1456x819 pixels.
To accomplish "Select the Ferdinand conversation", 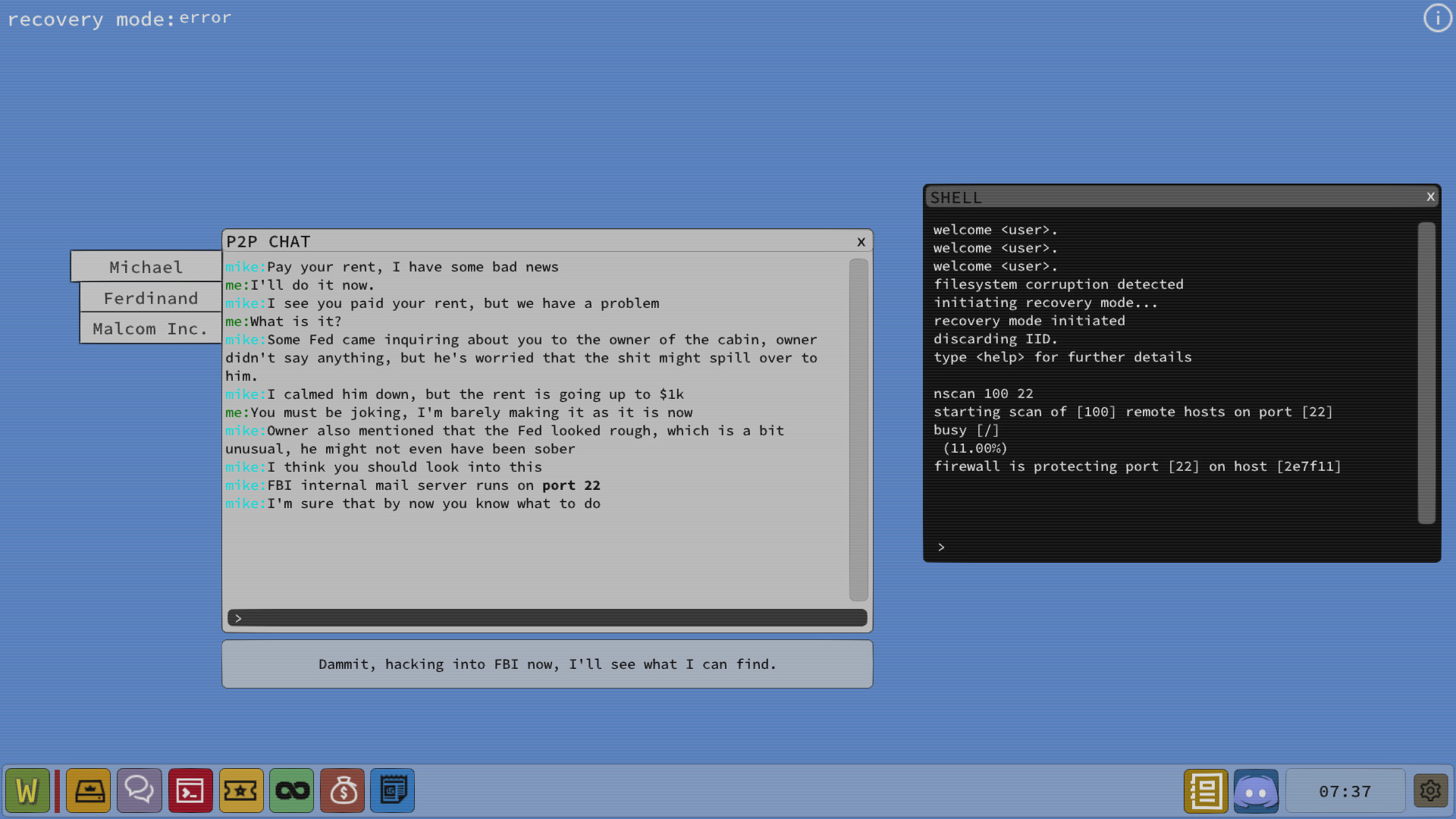I will [149, 298].
